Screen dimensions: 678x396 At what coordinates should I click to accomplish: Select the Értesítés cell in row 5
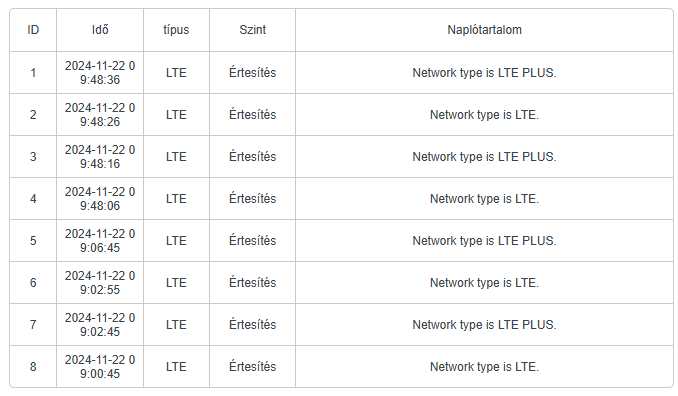tap(253, 240)
